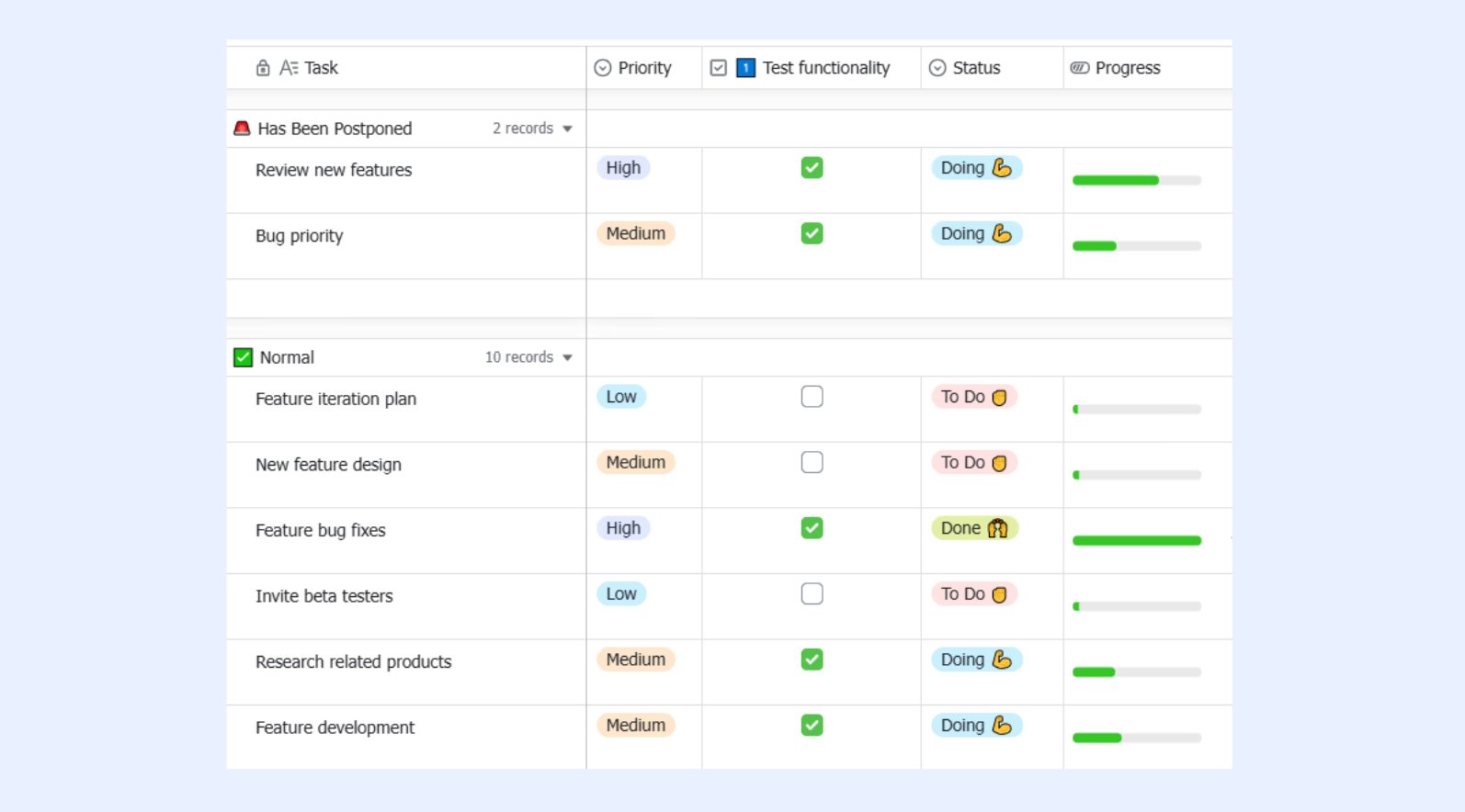Click the lock icon in Task header
1465x812 pixels.
(263, 68)
